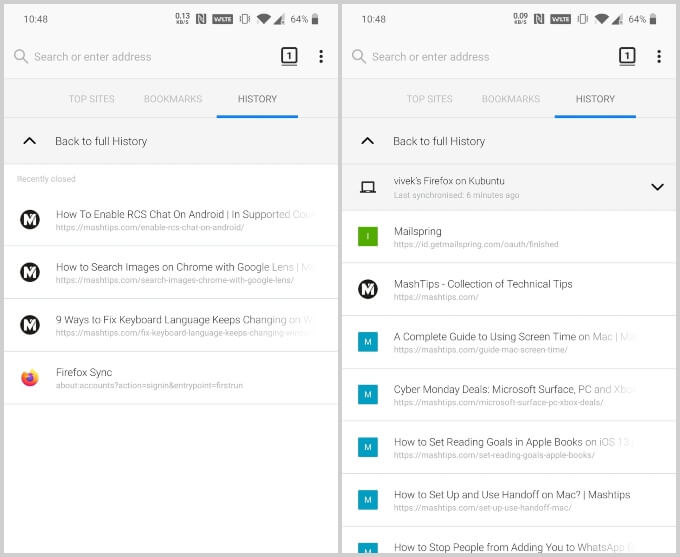This screenshot has height=557, width=680.
Task: Open A Complete Guide to Using Screen Time
Action: click(509, 342)
